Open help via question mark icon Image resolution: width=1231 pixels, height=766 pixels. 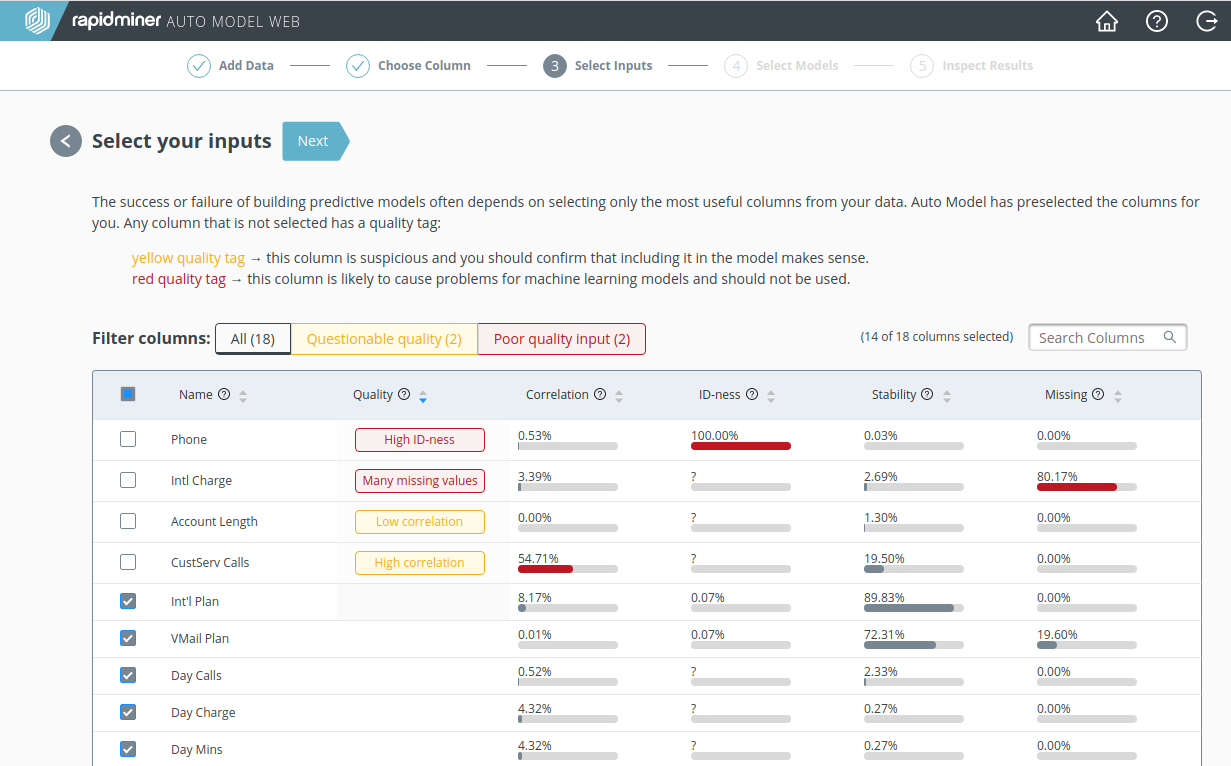point(1157,21)
